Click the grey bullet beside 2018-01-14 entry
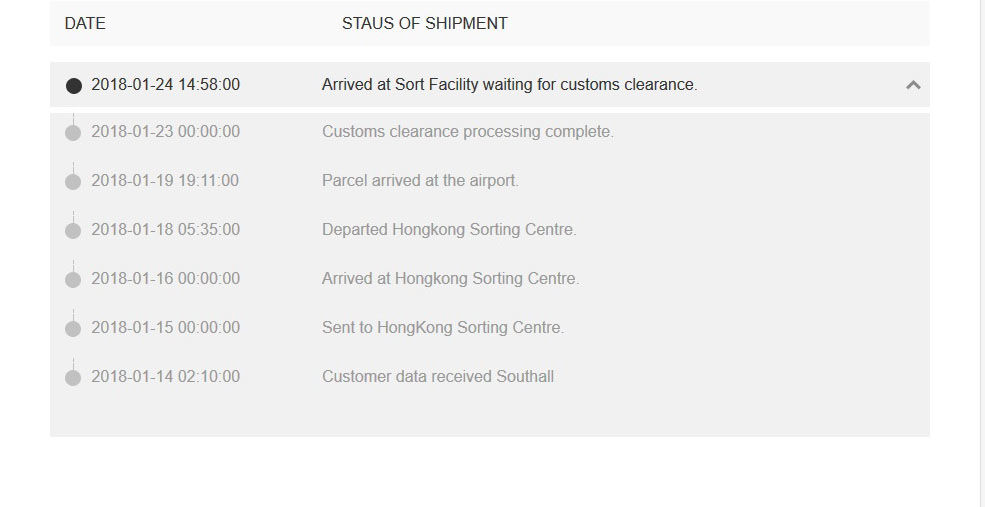This screenshot has width=985, height=507. (73, 378)
